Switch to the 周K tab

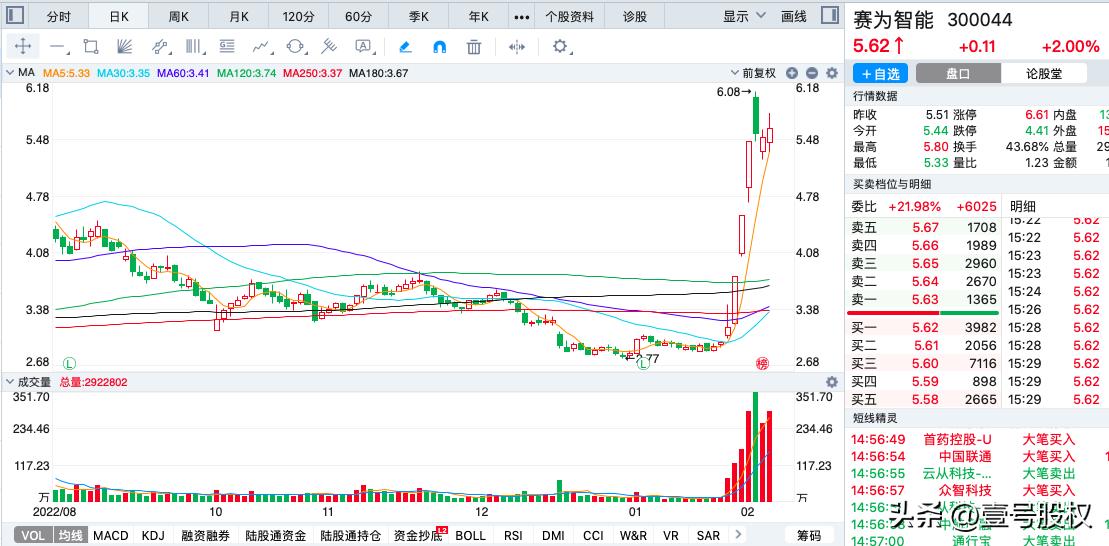179,16
